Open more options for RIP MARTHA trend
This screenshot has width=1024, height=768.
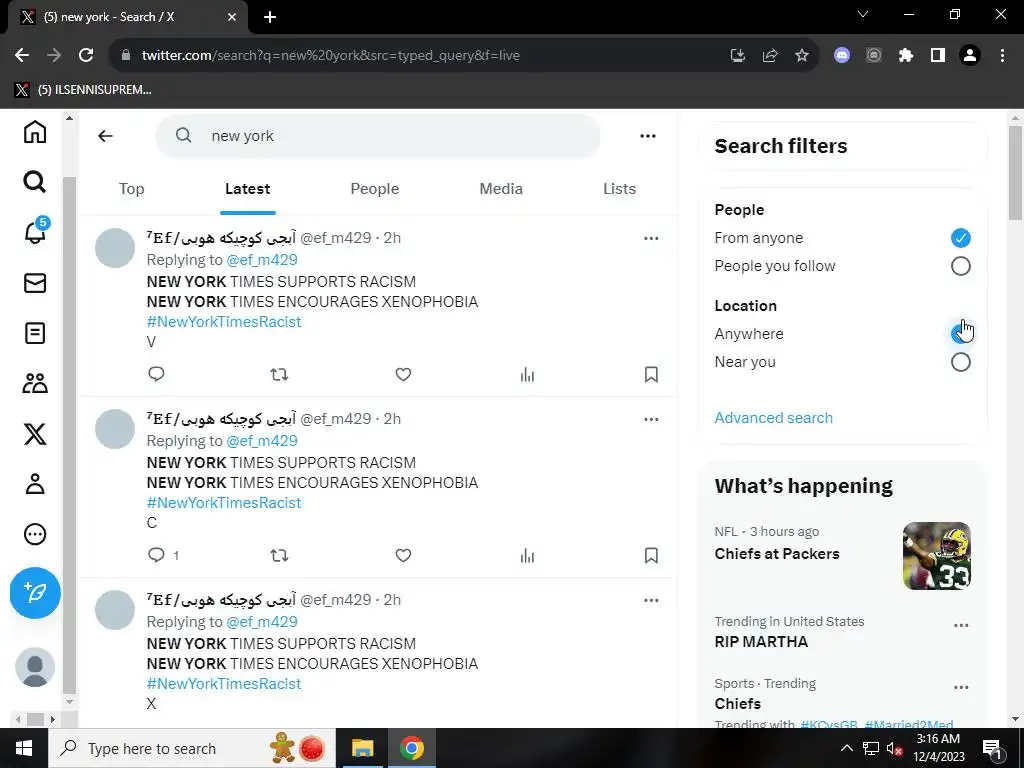tap(961, 625)
